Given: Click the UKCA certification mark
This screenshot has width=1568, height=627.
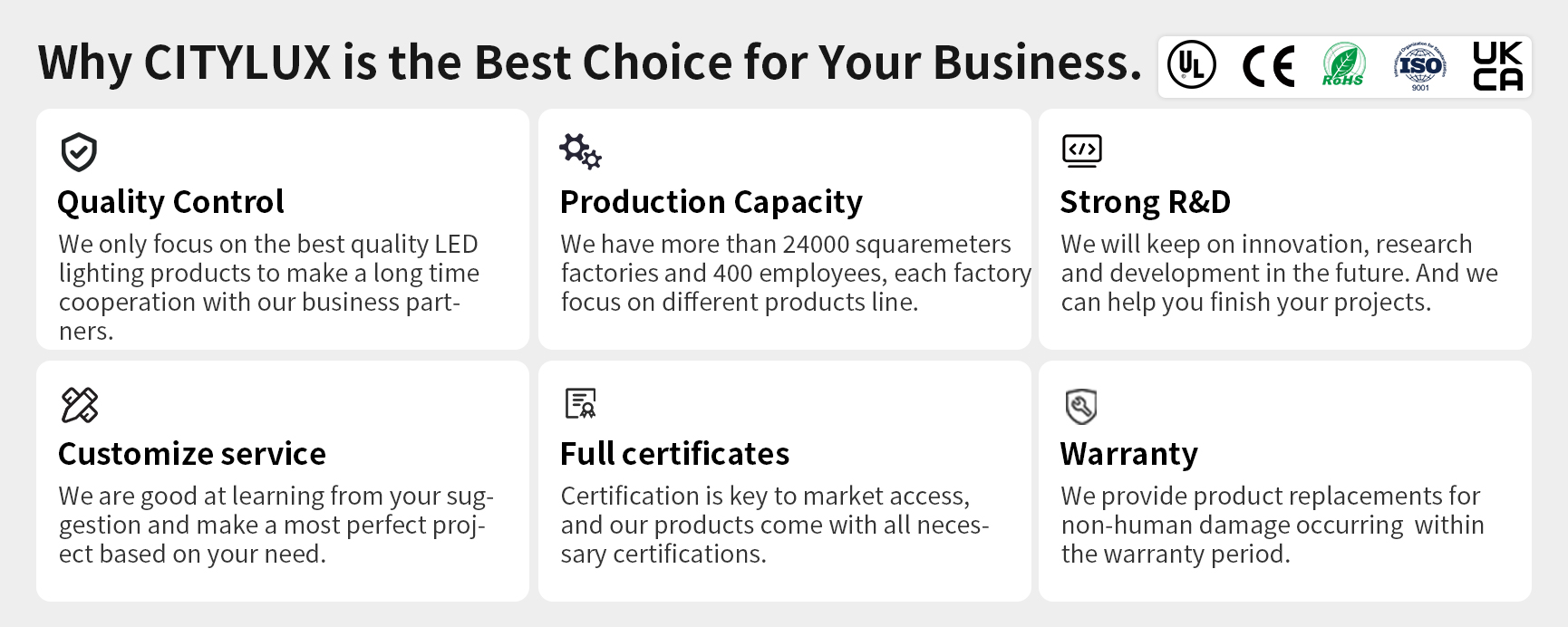Looking at the screenshot, I should [1497, 66].
